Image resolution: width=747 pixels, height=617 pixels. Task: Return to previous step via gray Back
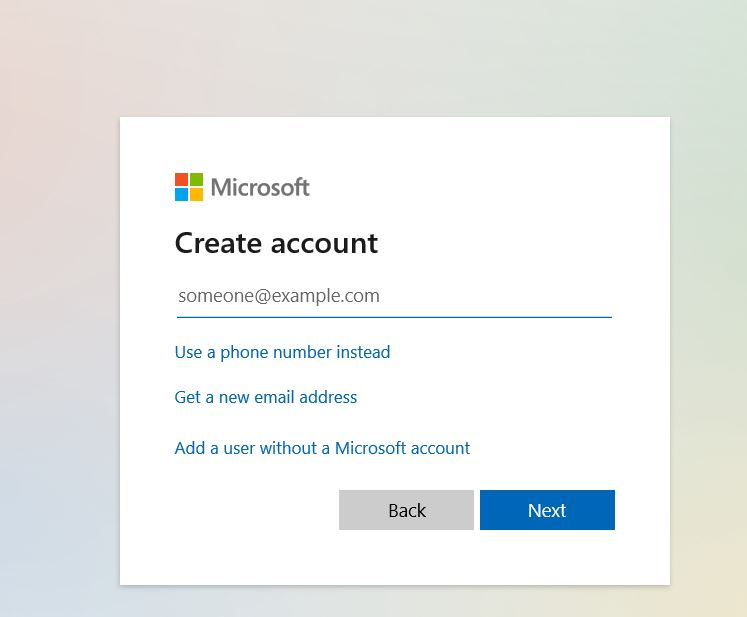tap(406, 510)
